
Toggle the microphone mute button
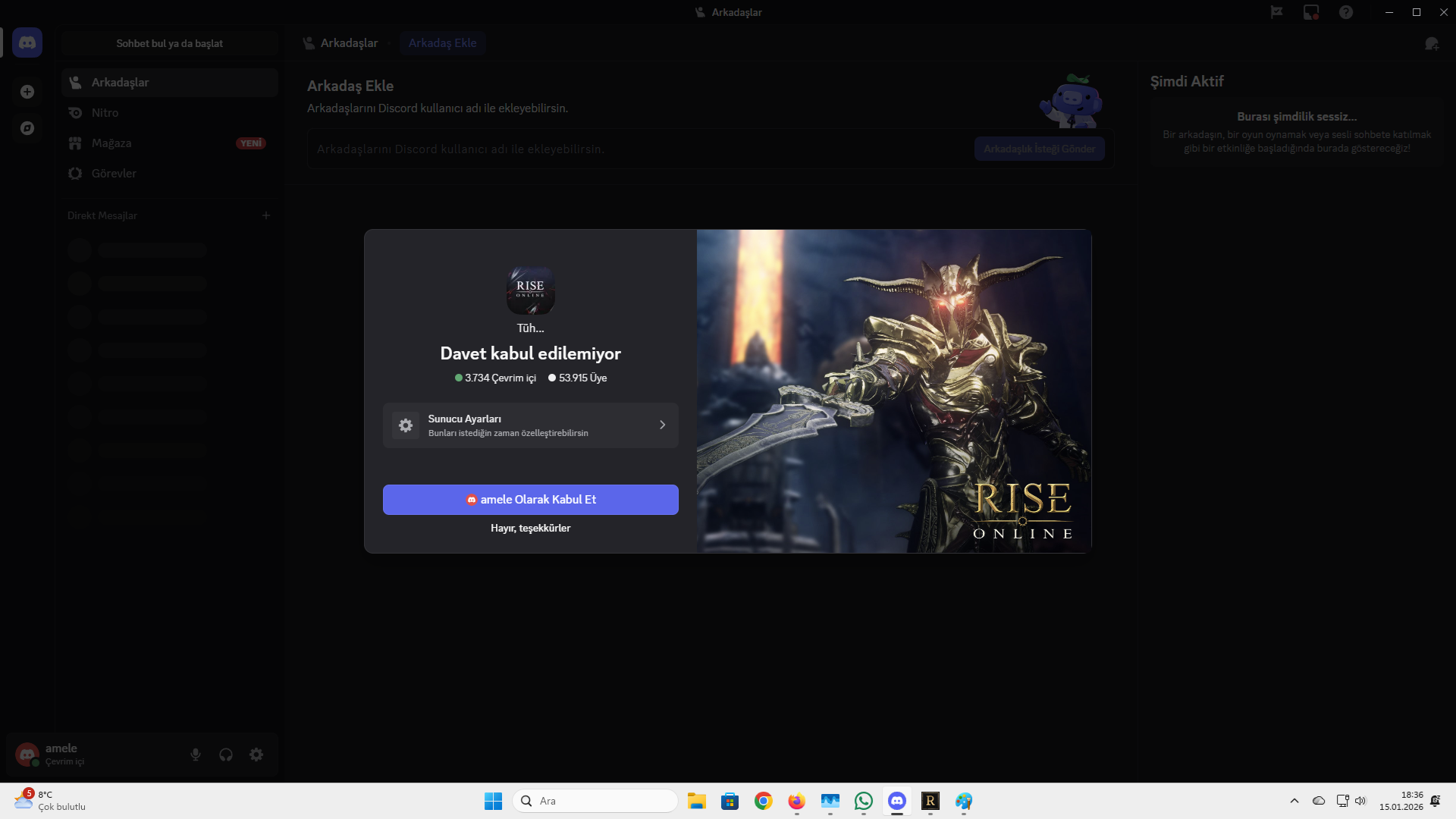pos(196,755)
